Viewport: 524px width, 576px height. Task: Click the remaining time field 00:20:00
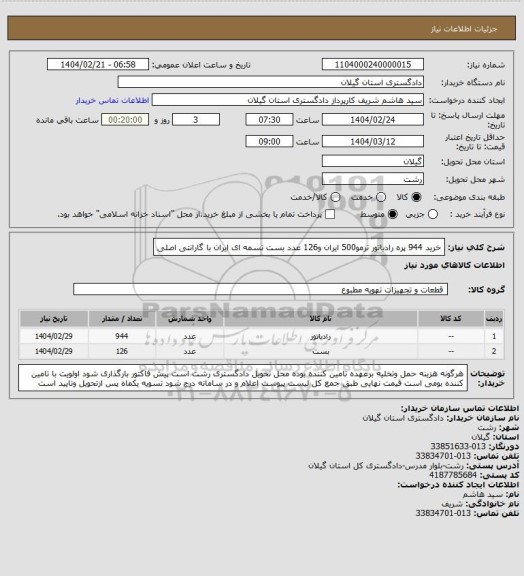point(125,120)
